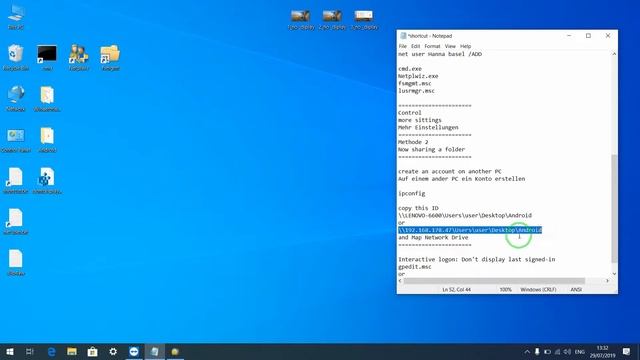The height and width of the screenshot is (360, 640).
Task: Open Settings gear on the taskbar
Action: 113,351
